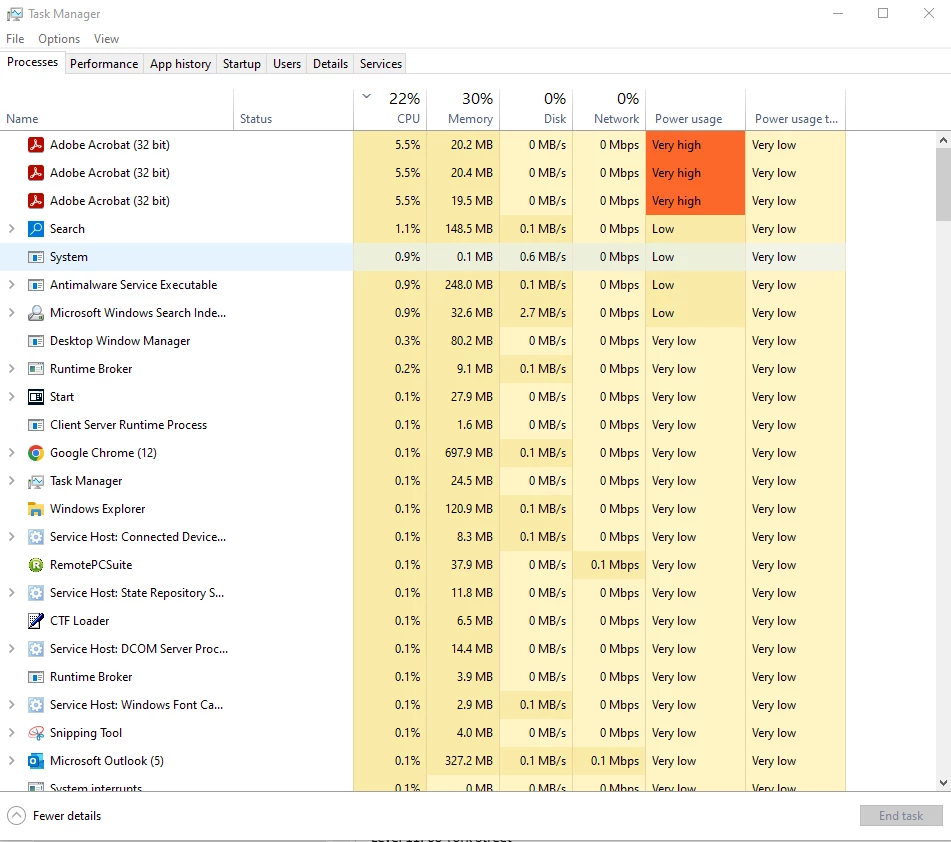Click the scrollbar up arrow
This screenshot has height=842, width=951.
pyautogui.click(x=943, y=140)
